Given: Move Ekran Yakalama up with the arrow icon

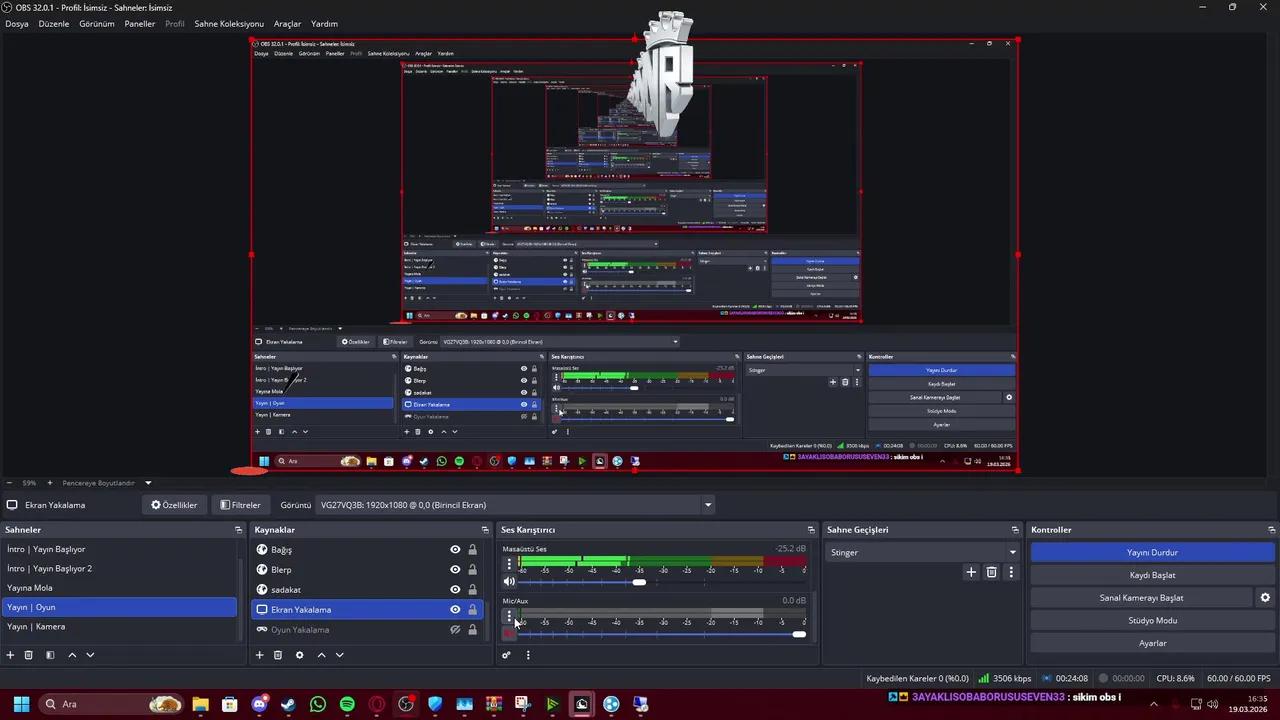Looking at the screenshot, I should click(x=320, y=654).
